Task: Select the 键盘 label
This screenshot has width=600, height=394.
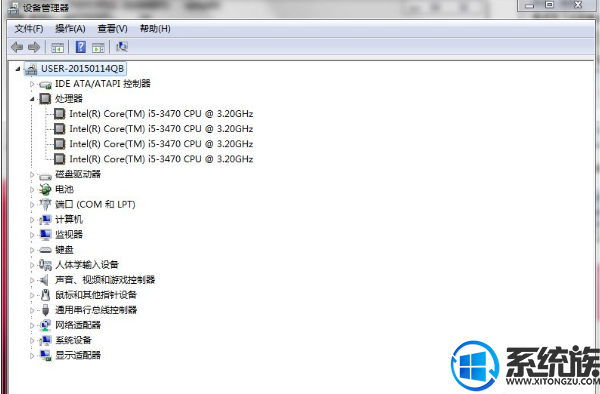Action: tap(64, 250)
